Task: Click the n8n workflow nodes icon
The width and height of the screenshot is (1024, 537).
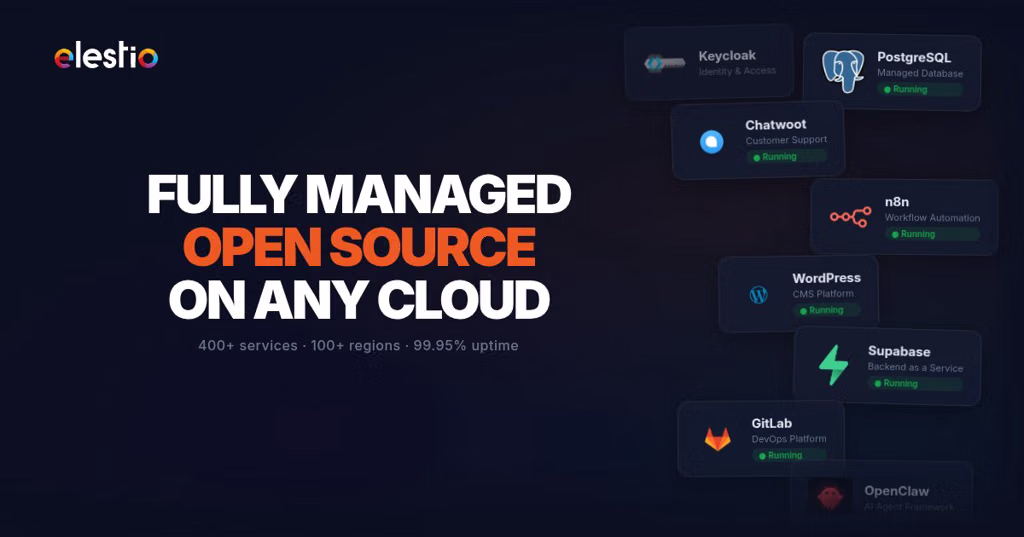Action: (850, 217)
